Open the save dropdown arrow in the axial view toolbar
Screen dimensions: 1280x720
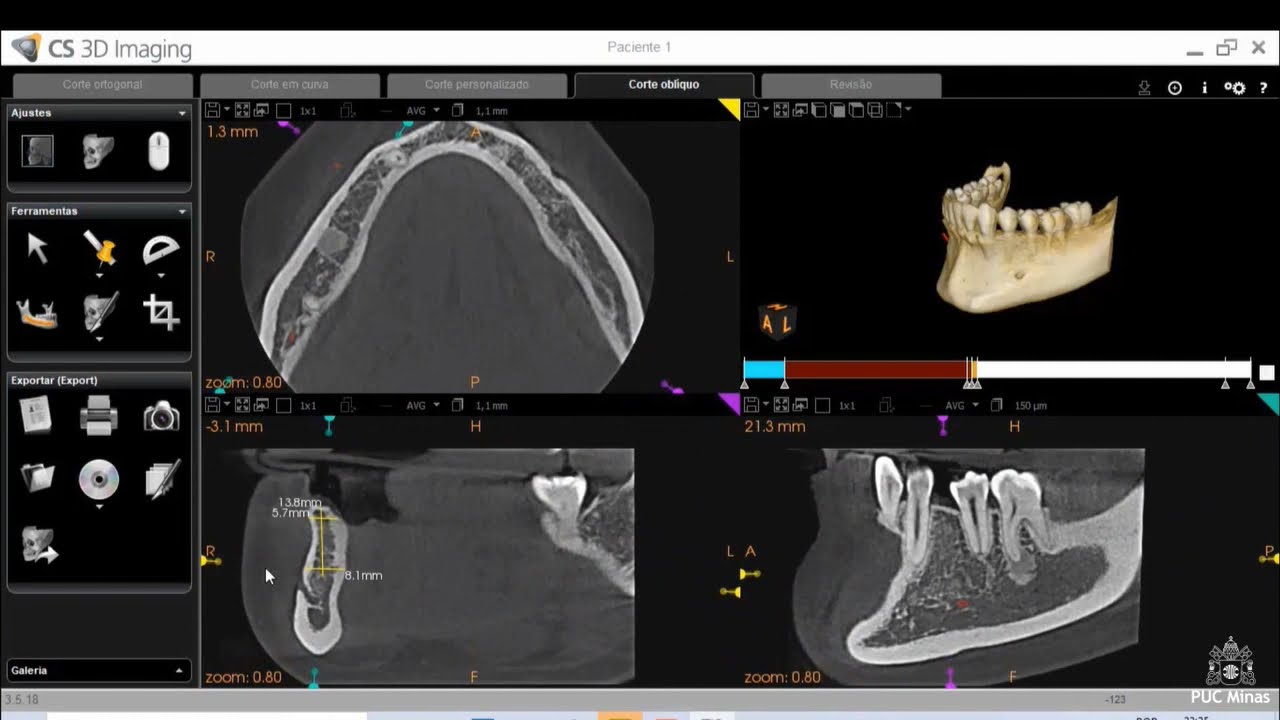[227, 110]
